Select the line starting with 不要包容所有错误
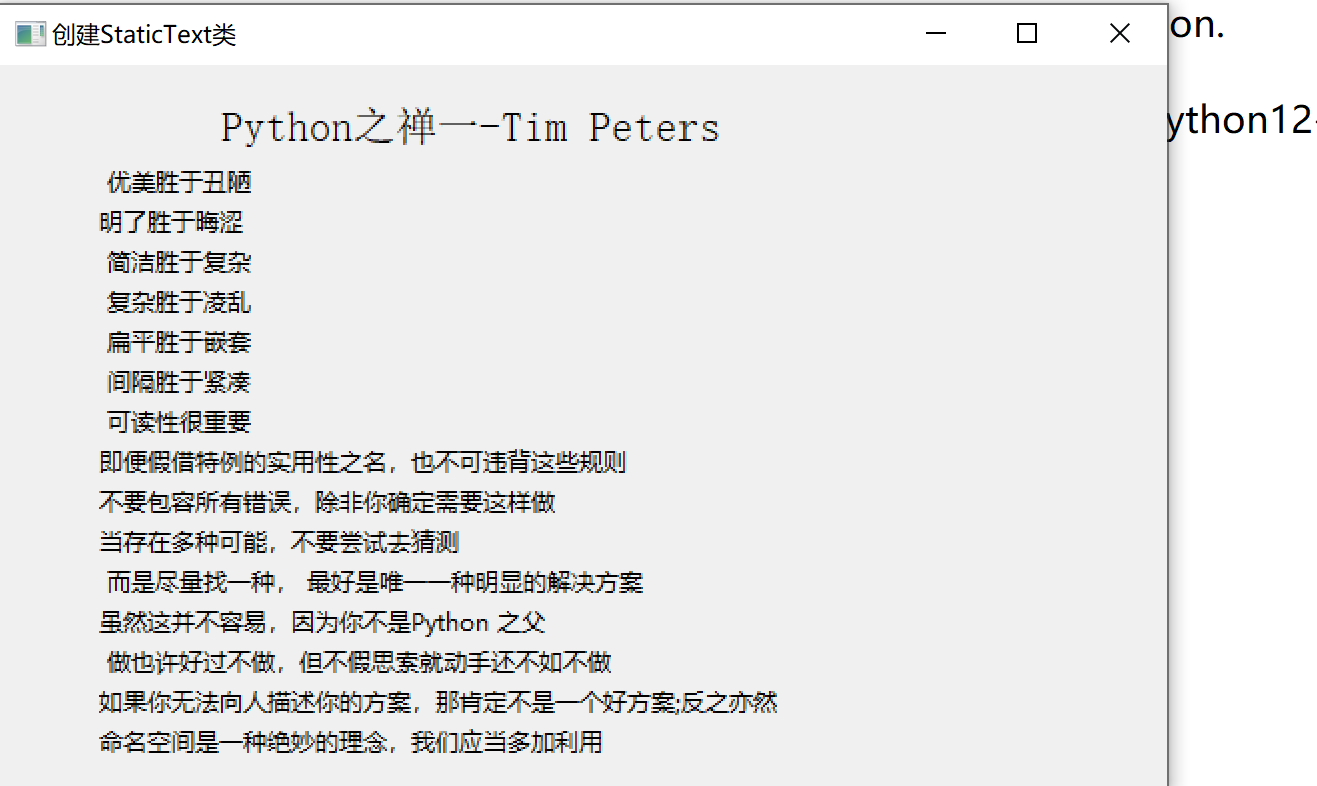Screen dimensions: 1317x786 [x=327, y=502]
